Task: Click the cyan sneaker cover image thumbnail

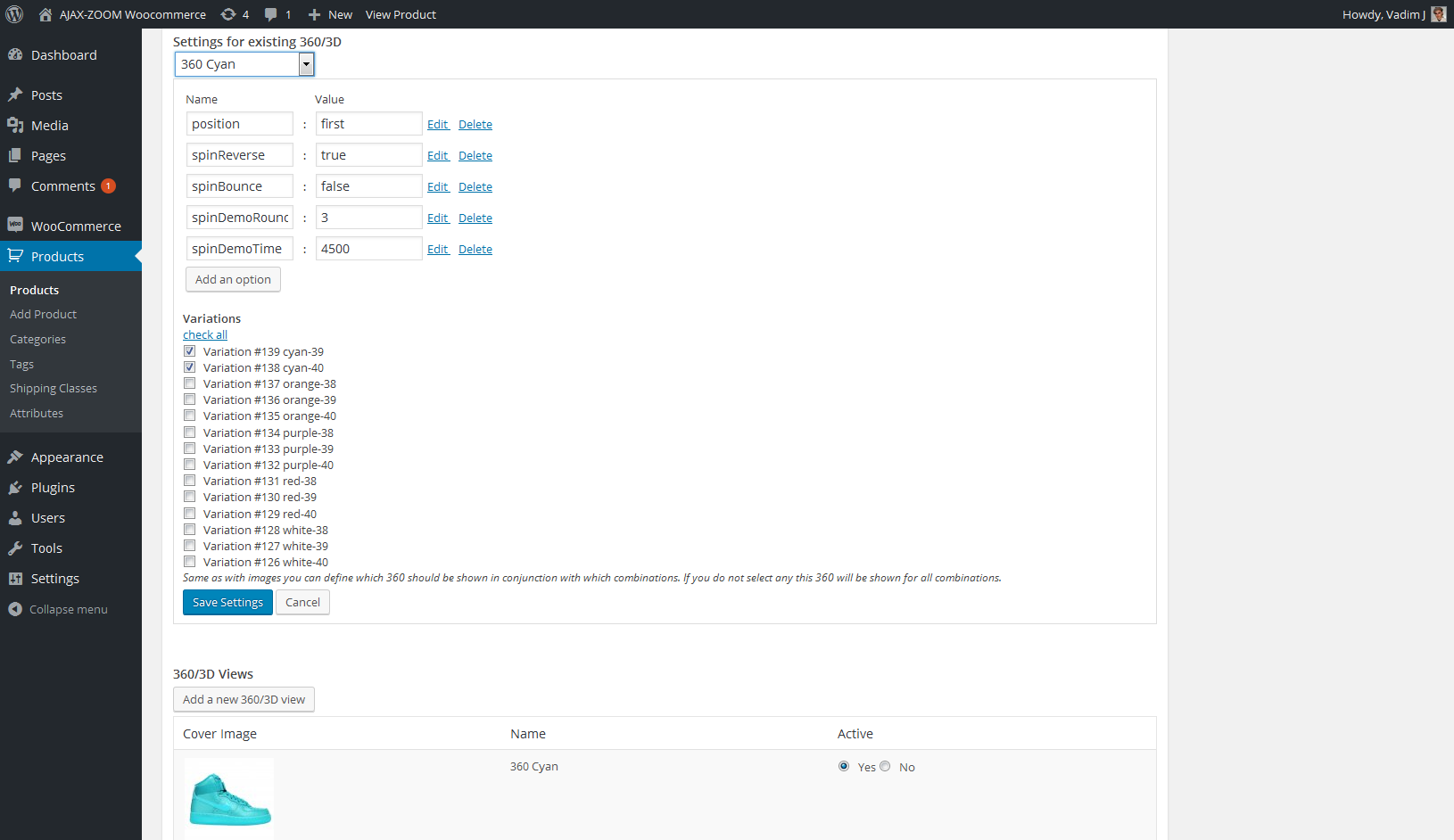Action: click(x=229, y=798)
